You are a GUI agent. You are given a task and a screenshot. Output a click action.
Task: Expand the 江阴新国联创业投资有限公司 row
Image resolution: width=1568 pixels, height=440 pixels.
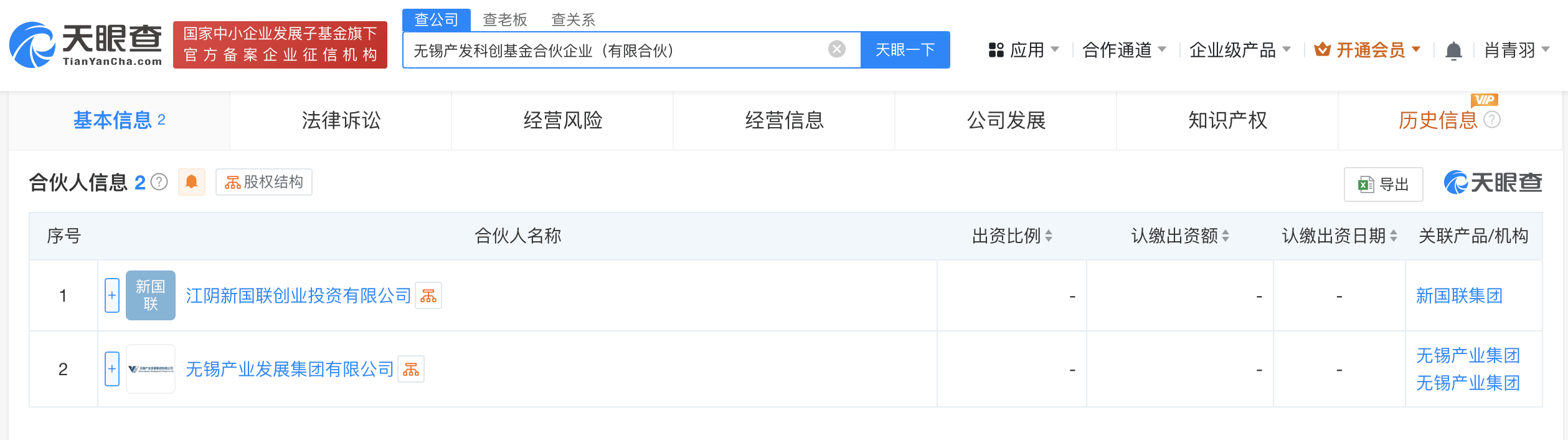pos(112,295)
